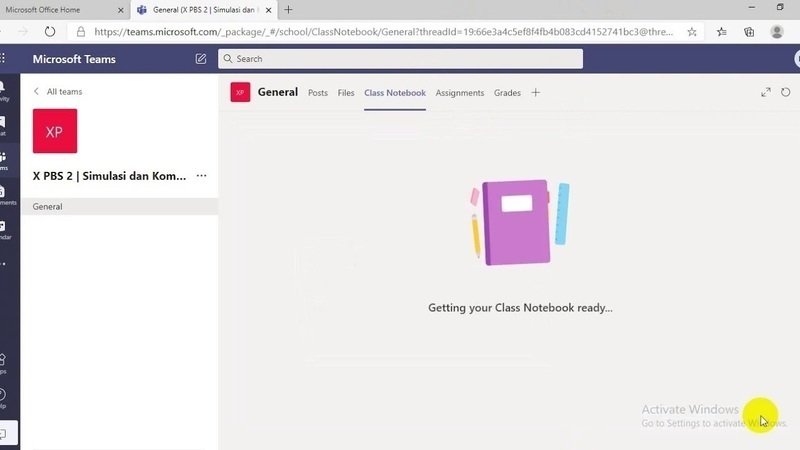Select the General channel in list
This screenshot has height=450, width=800.
(x=48, y=207)
